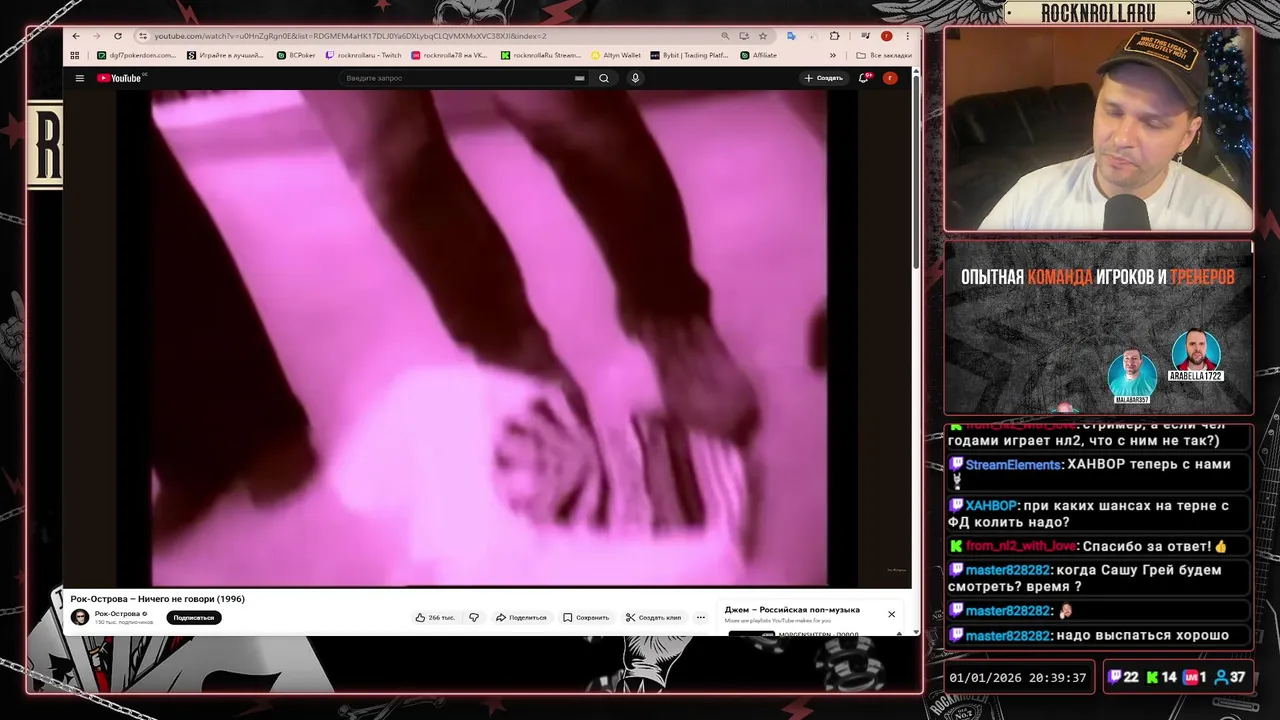Viewport: 1280px width, 720px height.
Task: Open the YouTube hamburger guide menu
Action: [80, 78]
